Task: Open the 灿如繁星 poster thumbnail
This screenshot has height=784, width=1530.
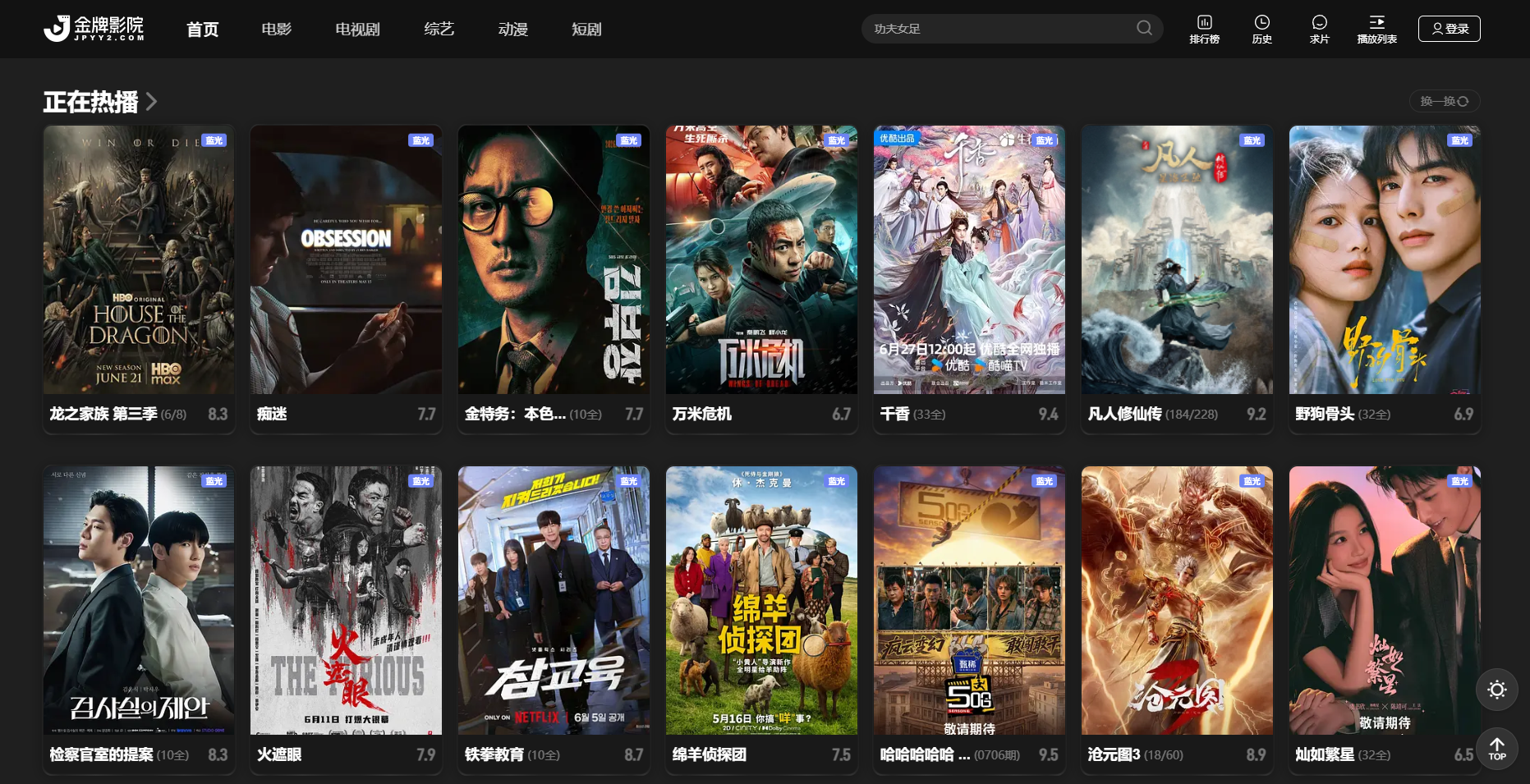Action: click(1385, 600)
